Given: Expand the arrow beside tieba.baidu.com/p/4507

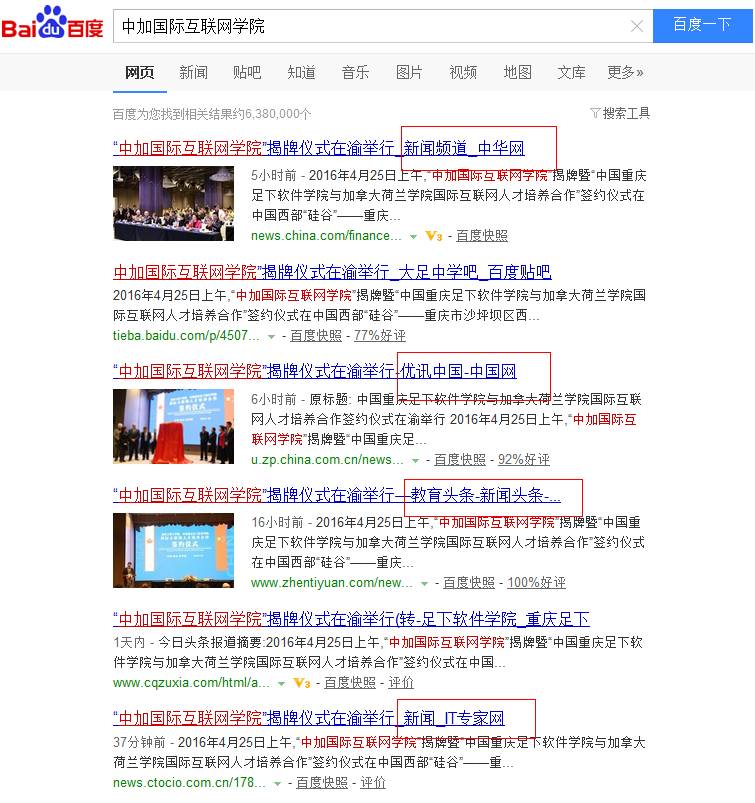Looking at the screenshot, I should [x=271, y=336].
